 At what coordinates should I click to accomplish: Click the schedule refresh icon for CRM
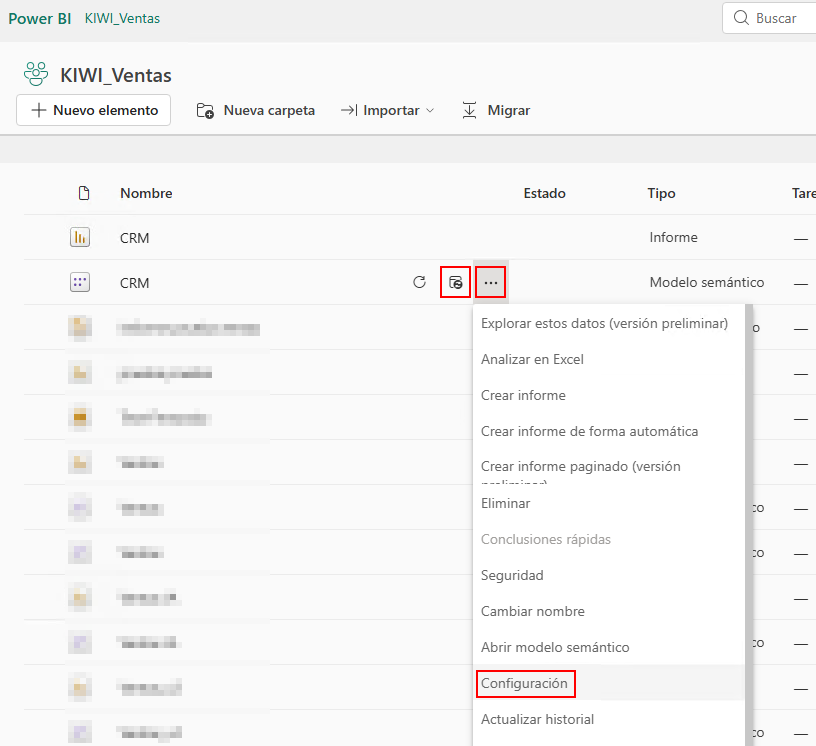(x=455, y=283)
